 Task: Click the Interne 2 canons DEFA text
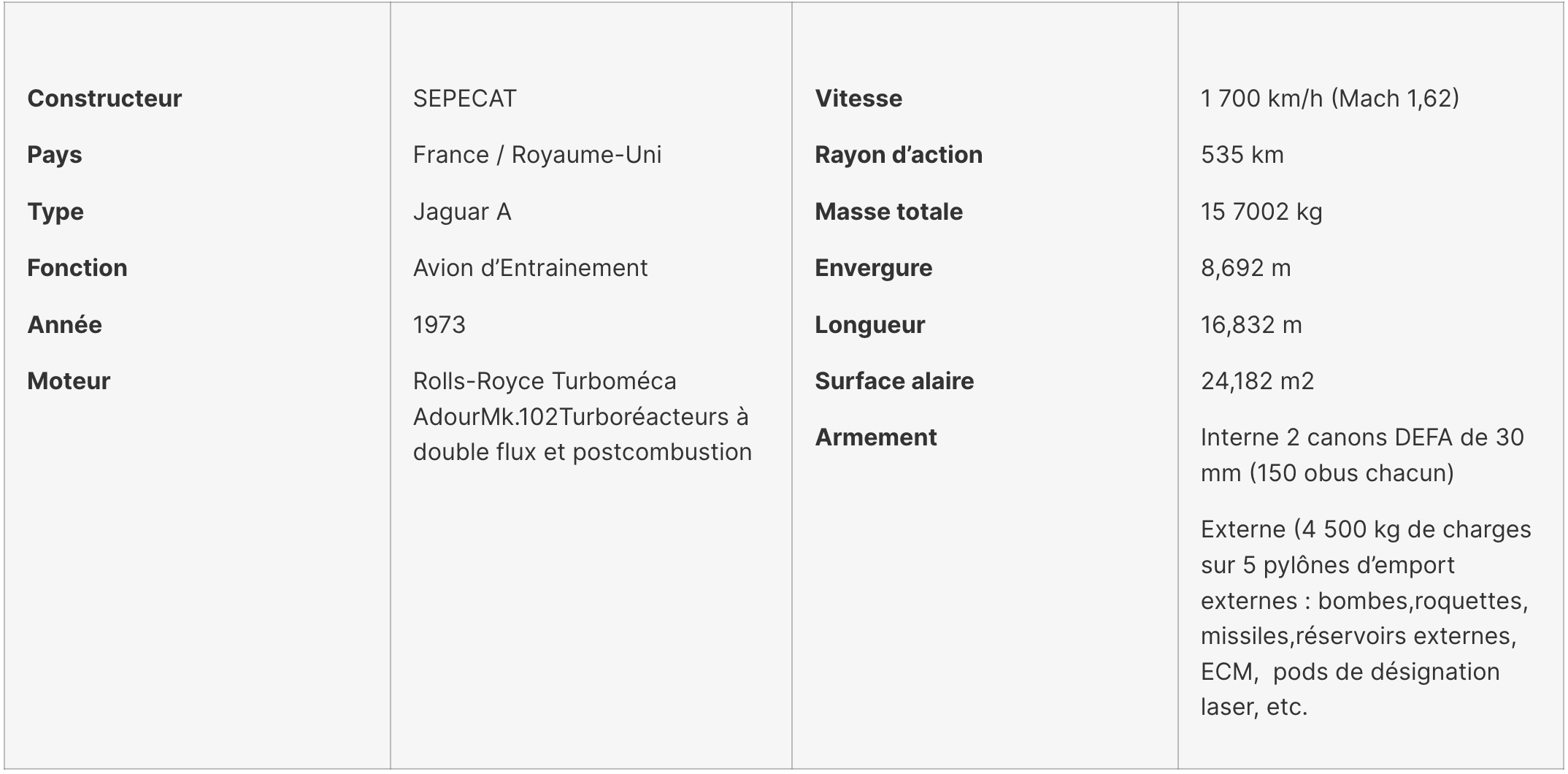[1361, 455]
